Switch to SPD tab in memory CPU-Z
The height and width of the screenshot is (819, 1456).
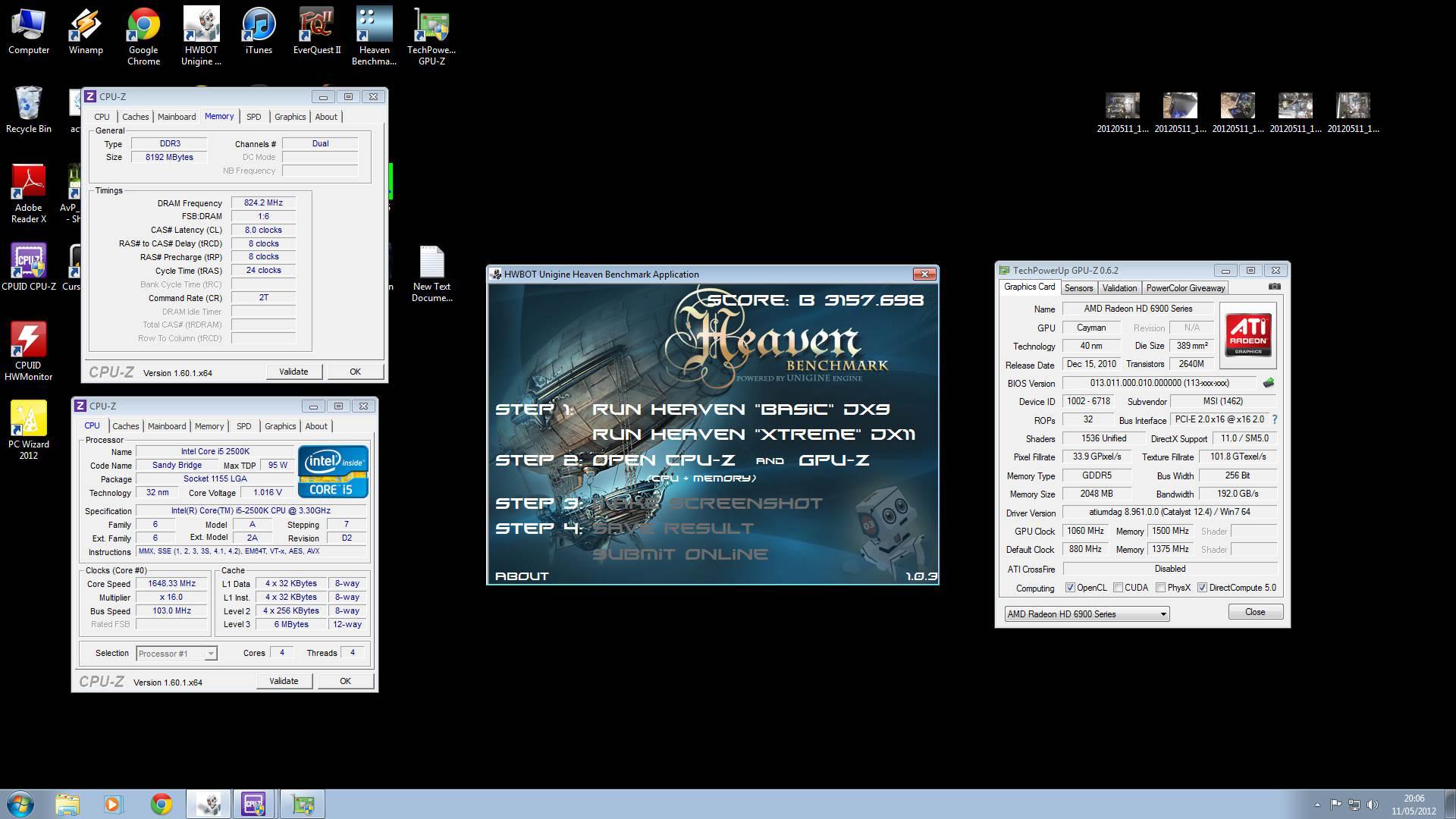254,117
